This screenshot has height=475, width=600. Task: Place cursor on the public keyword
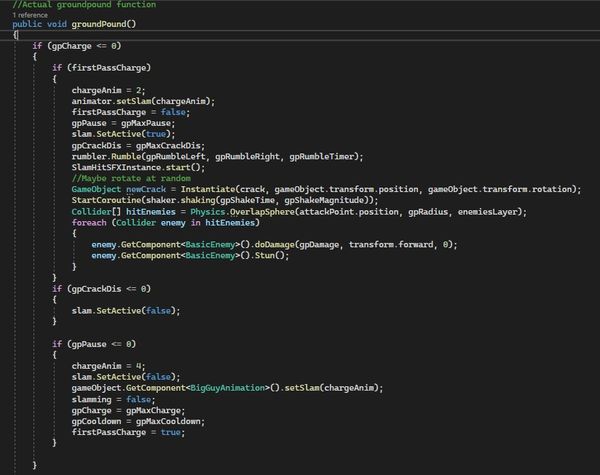click(x=27, y=24)
